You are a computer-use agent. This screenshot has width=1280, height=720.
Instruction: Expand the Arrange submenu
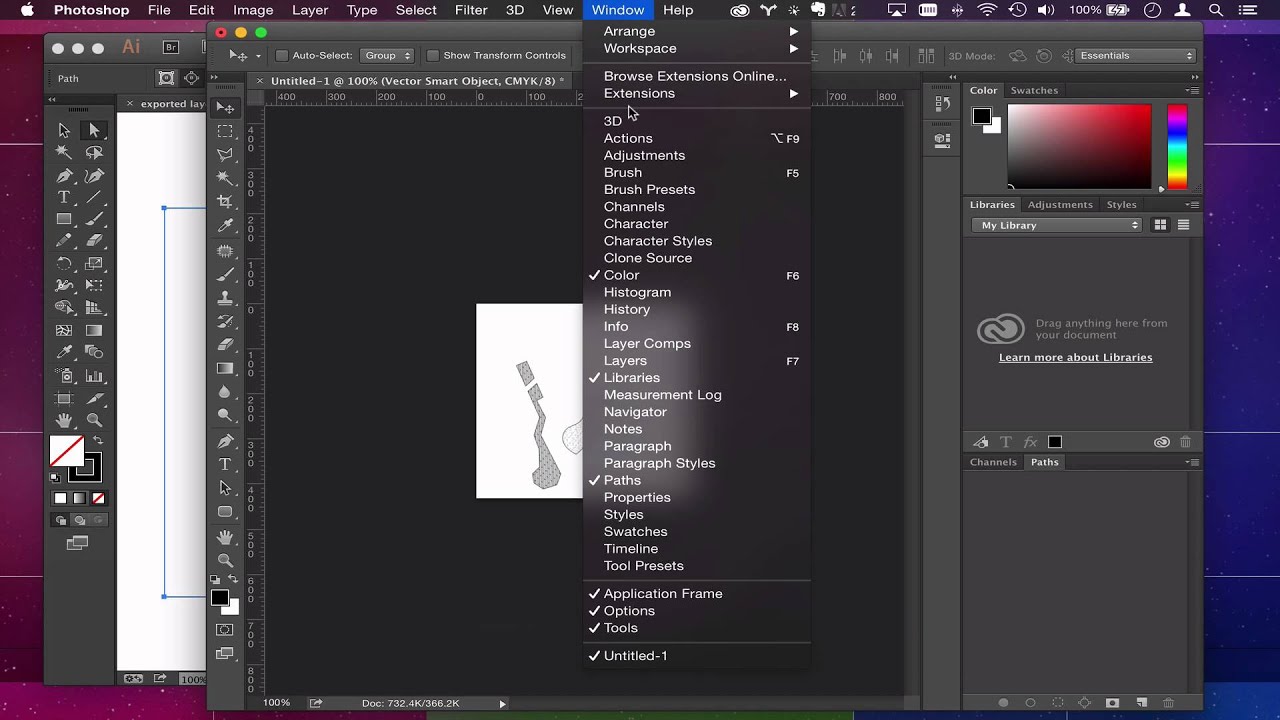coord(696,31)
